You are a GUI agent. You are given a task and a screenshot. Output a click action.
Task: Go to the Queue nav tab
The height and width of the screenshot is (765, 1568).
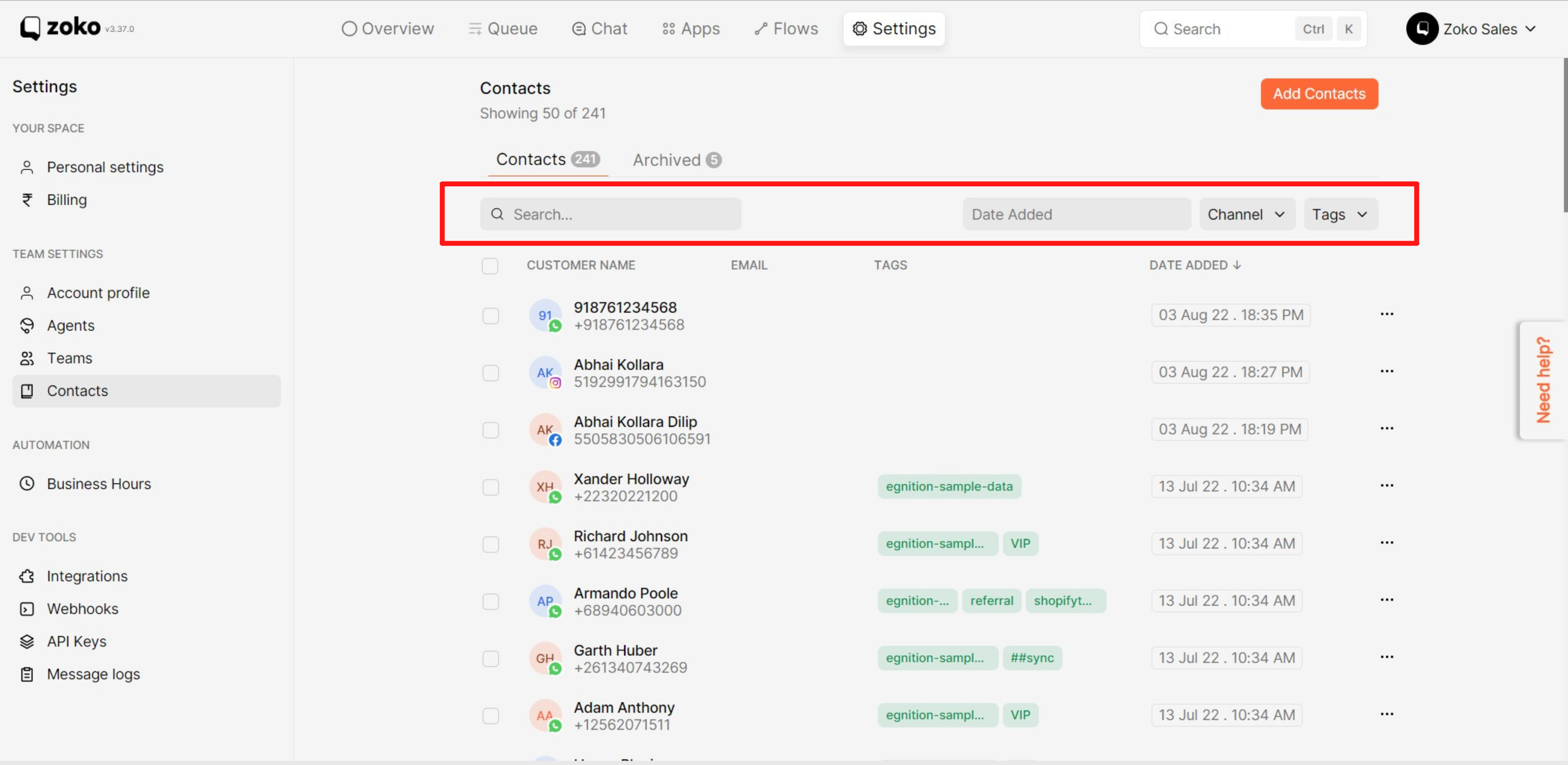click(503, 29)
